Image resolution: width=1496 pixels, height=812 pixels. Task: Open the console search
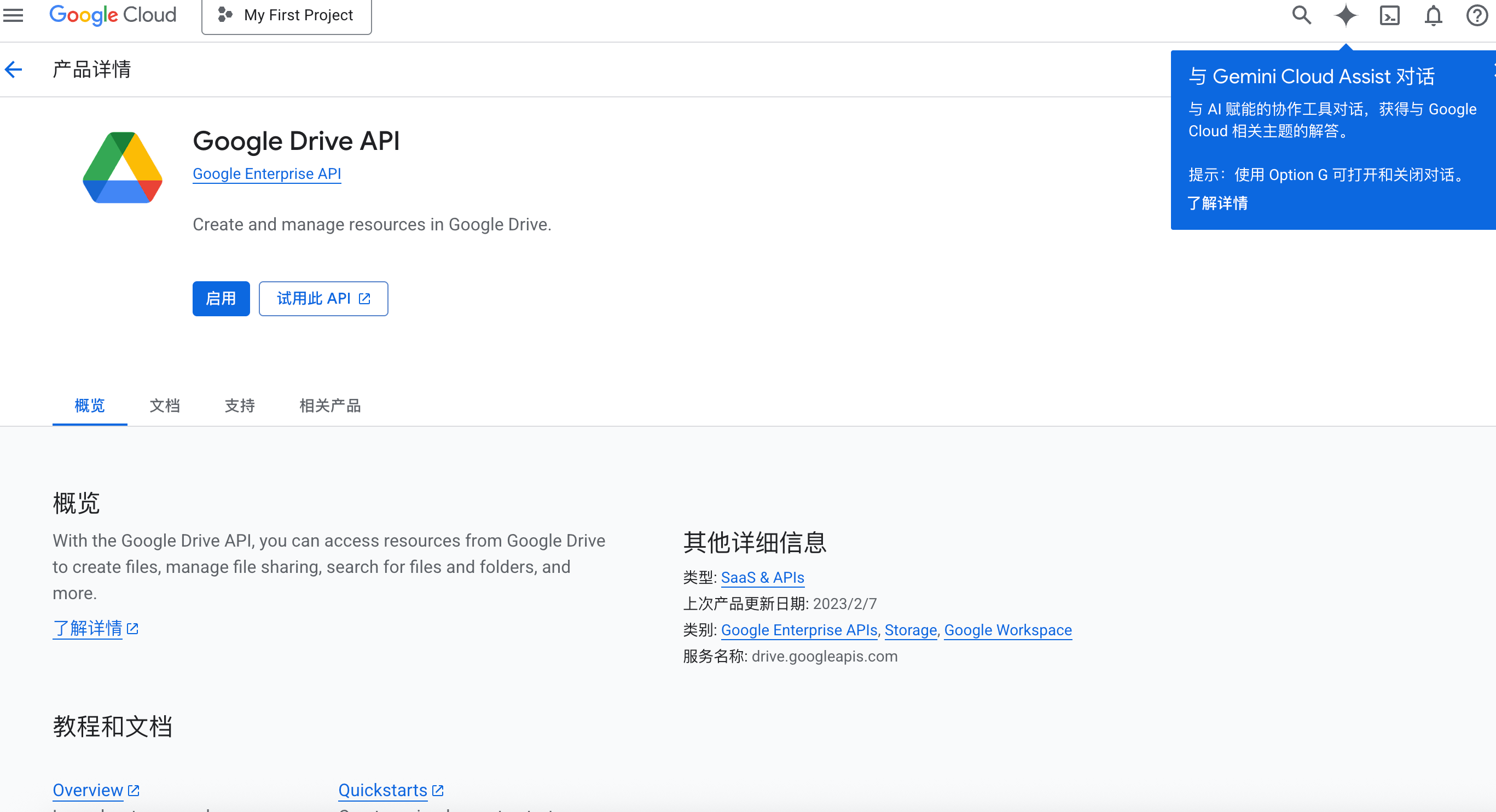click(x=1301, y=16)
